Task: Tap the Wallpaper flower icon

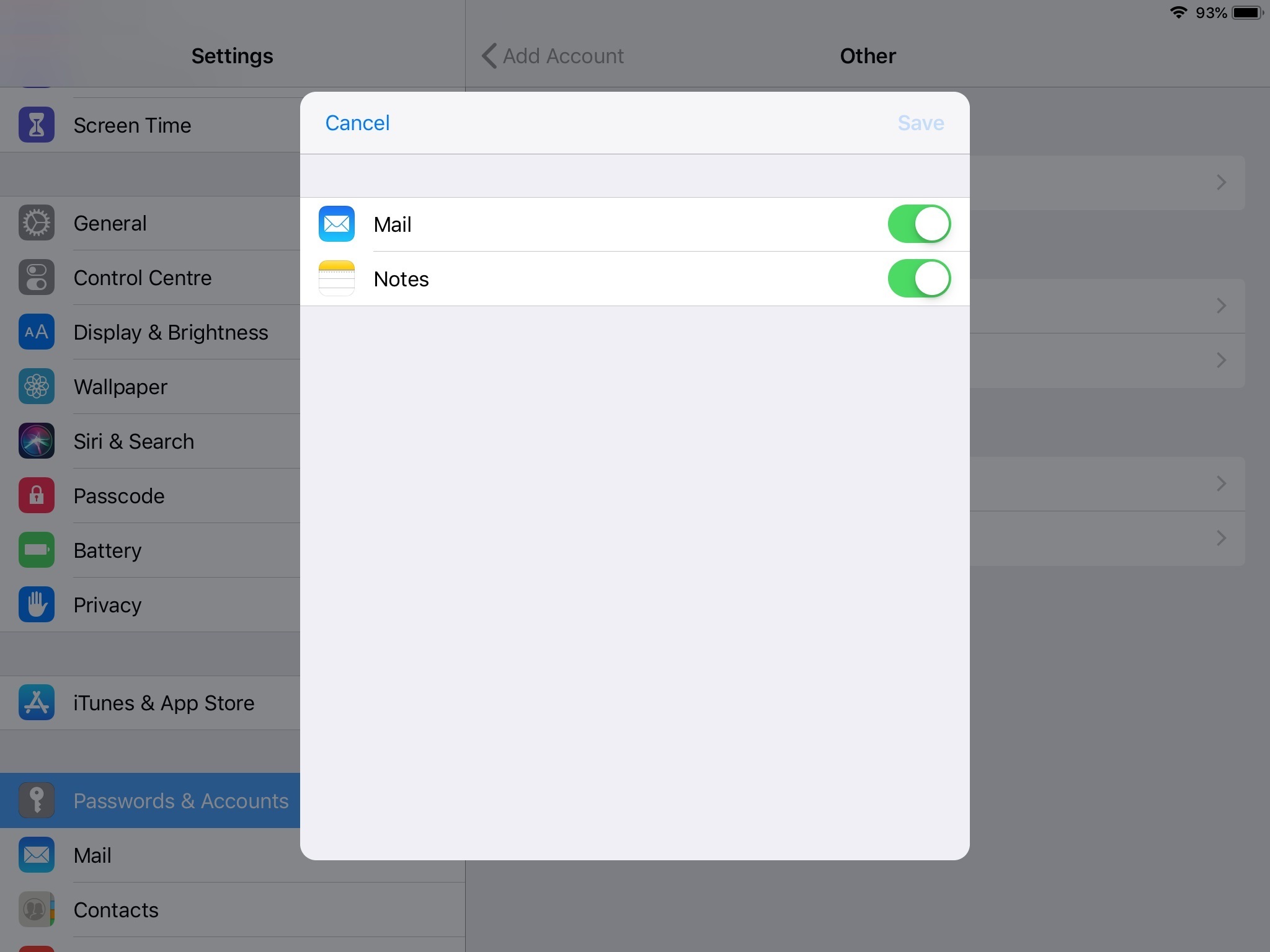Action: 37,386
